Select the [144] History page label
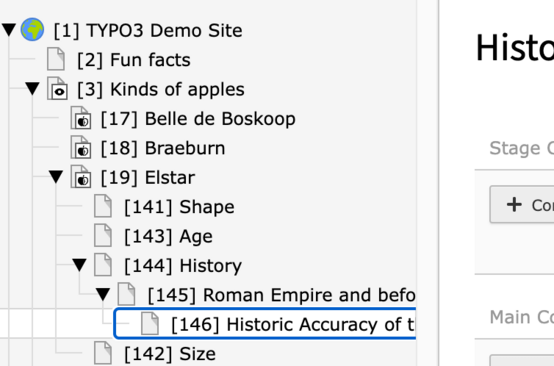Viewport: 554px width, 366px height. [183, 265]
